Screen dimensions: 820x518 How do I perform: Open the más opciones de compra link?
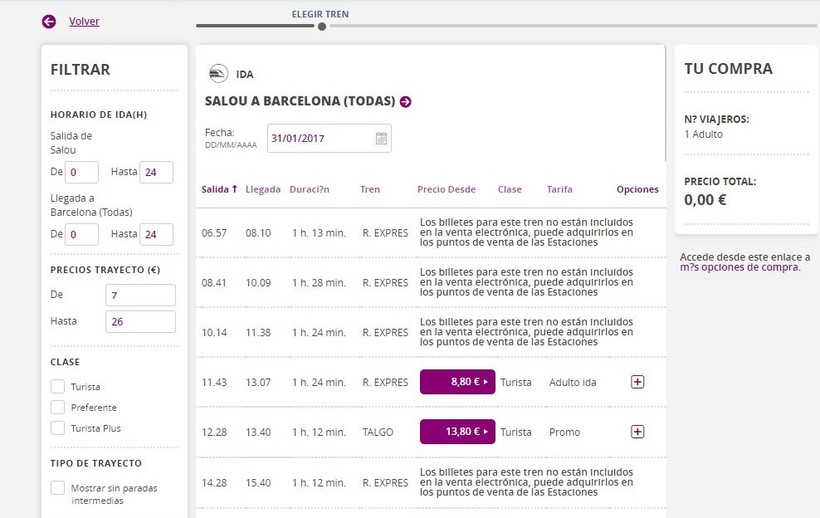(x=740, y=267)
